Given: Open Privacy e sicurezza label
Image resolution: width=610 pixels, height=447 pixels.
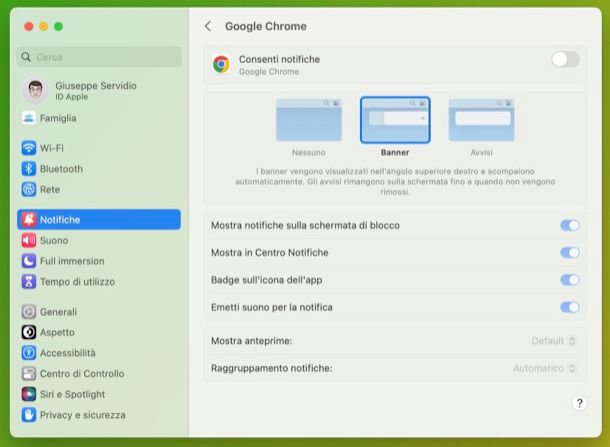Looking at the screenshot, I should point(83,415).
